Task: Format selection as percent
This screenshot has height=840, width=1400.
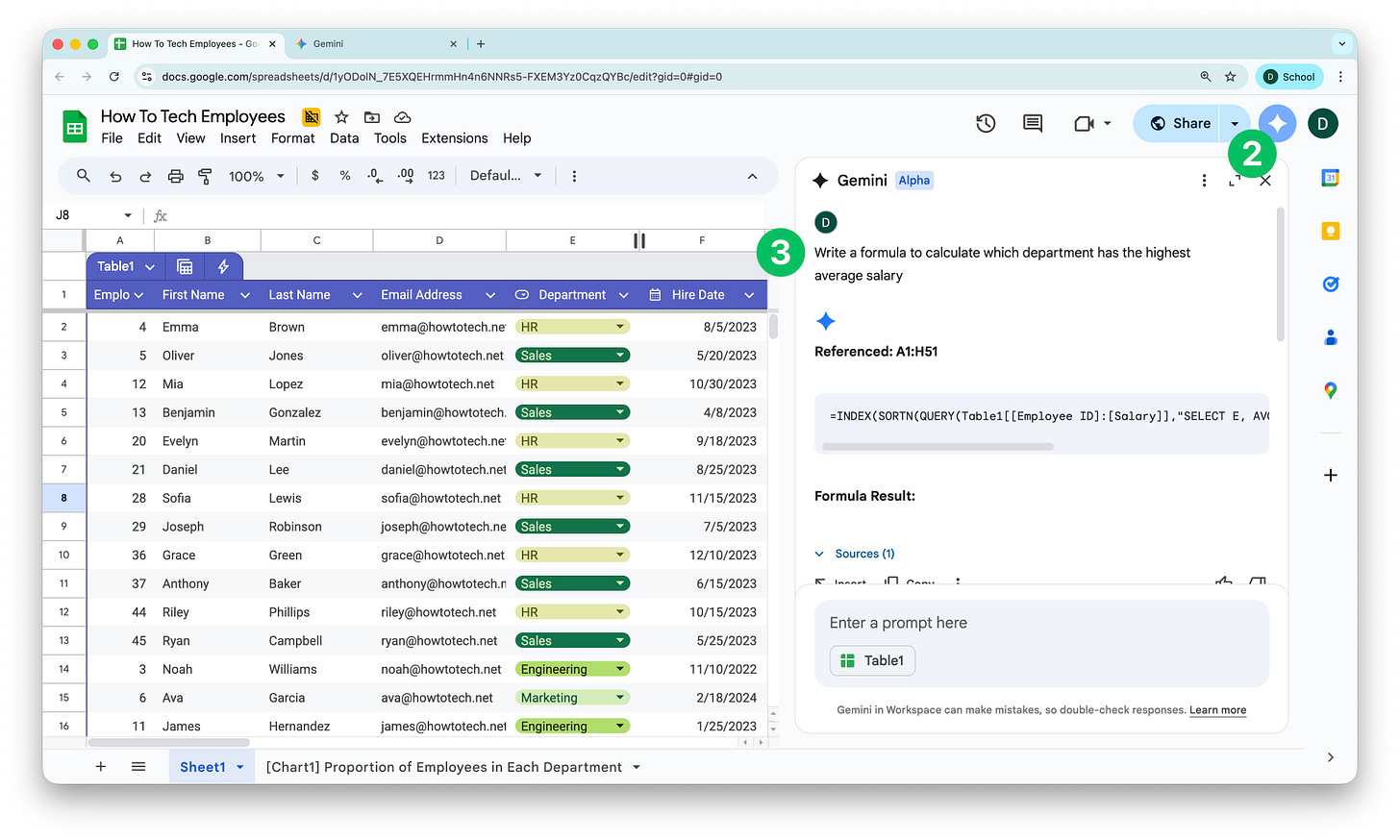Action: click(x=345, y=176)
